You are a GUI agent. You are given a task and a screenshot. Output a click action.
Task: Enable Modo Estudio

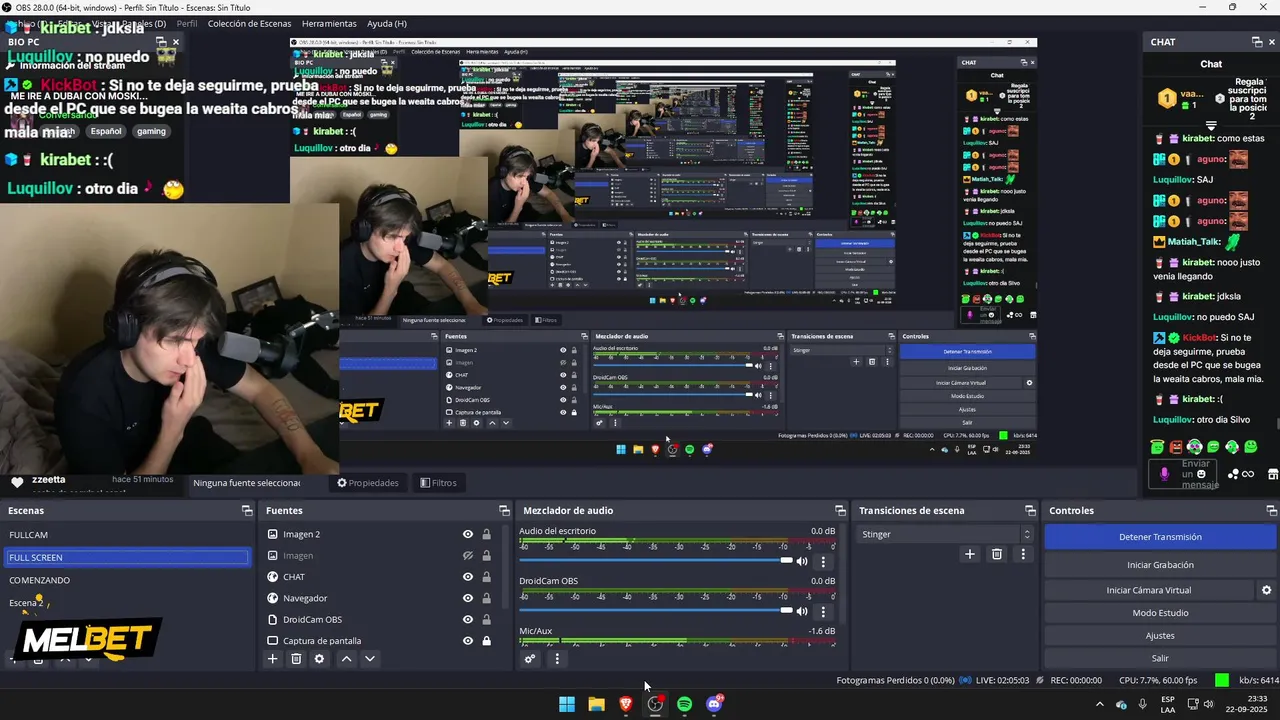1160,613
